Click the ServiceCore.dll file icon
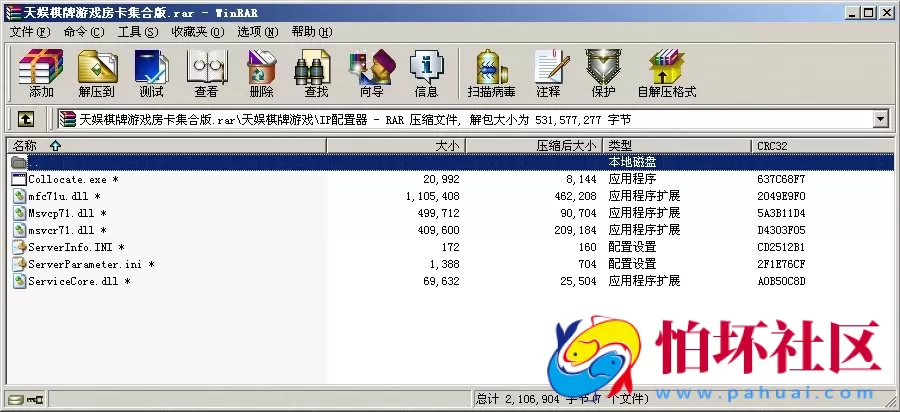This screenshot has width=900, height=412. (19, 281)
